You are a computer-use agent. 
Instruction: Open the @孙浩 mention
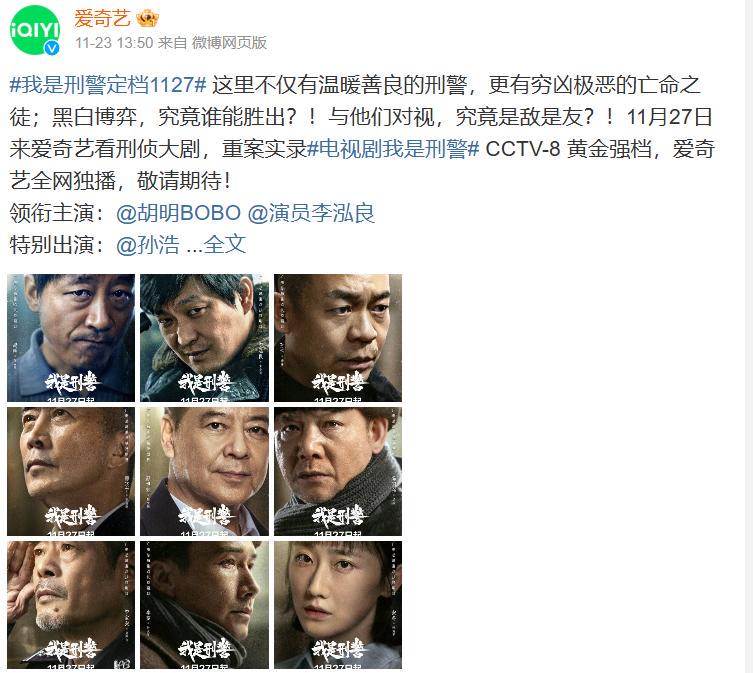point(148,245)
